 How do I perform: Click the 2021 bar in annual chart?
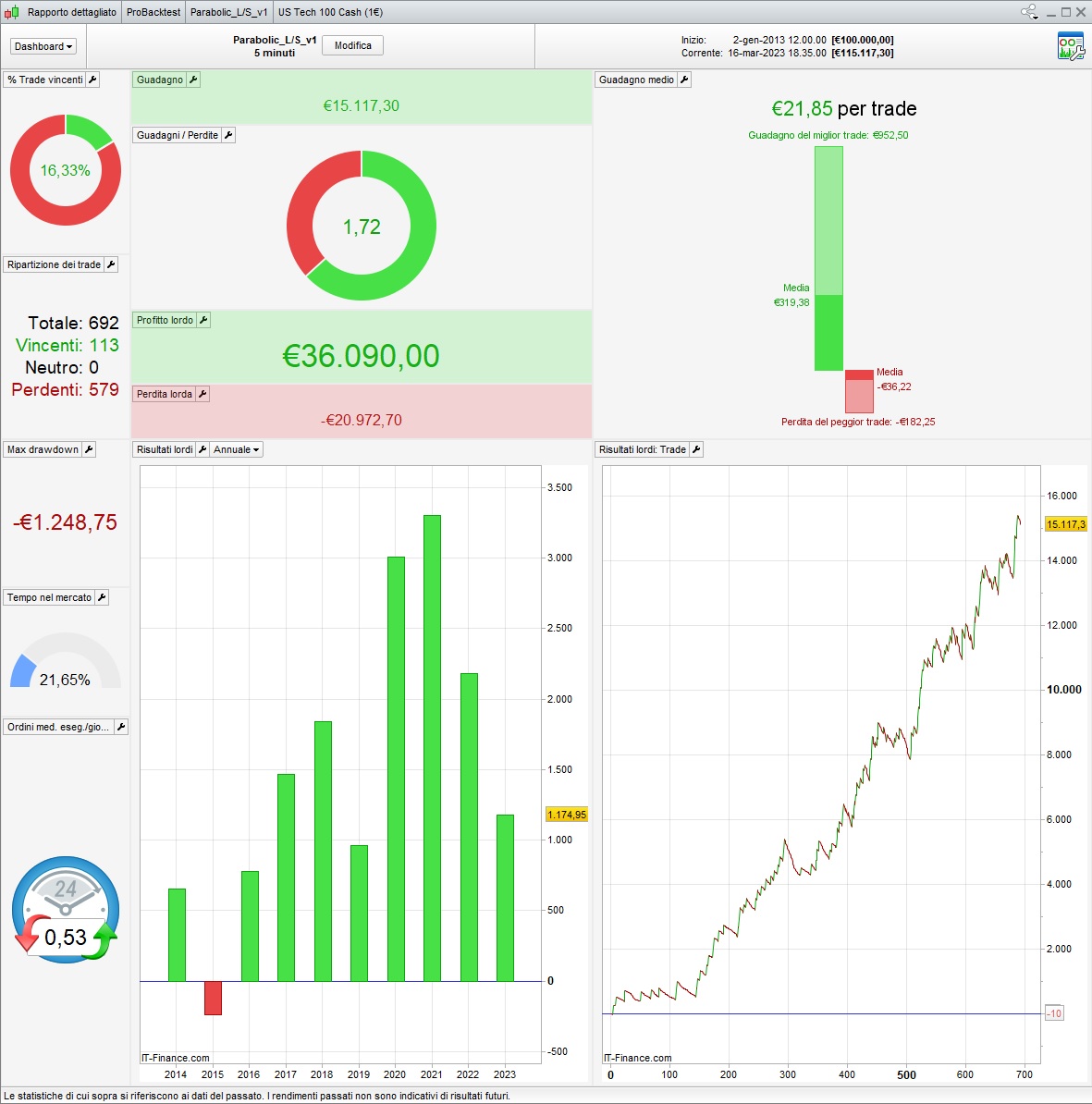coord(432,748)
